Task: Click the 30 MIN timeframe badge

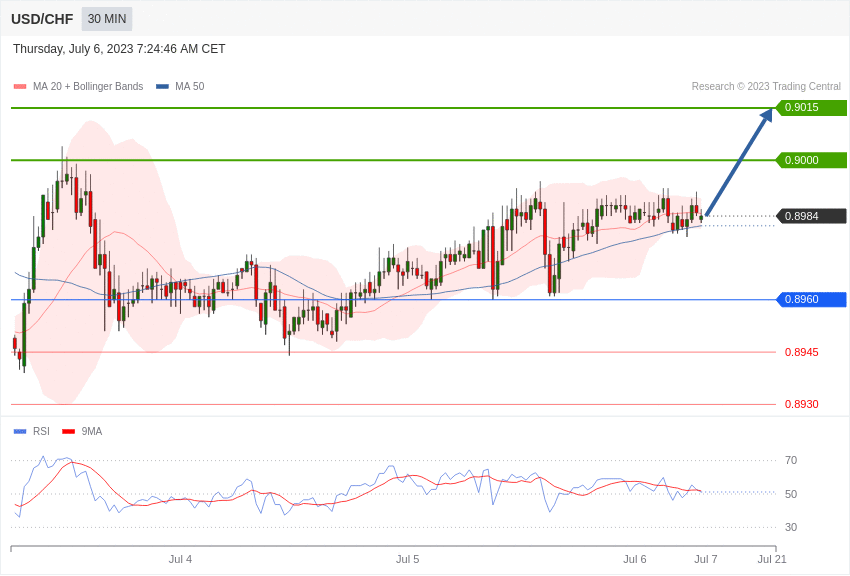Action: tap(107, 19)
